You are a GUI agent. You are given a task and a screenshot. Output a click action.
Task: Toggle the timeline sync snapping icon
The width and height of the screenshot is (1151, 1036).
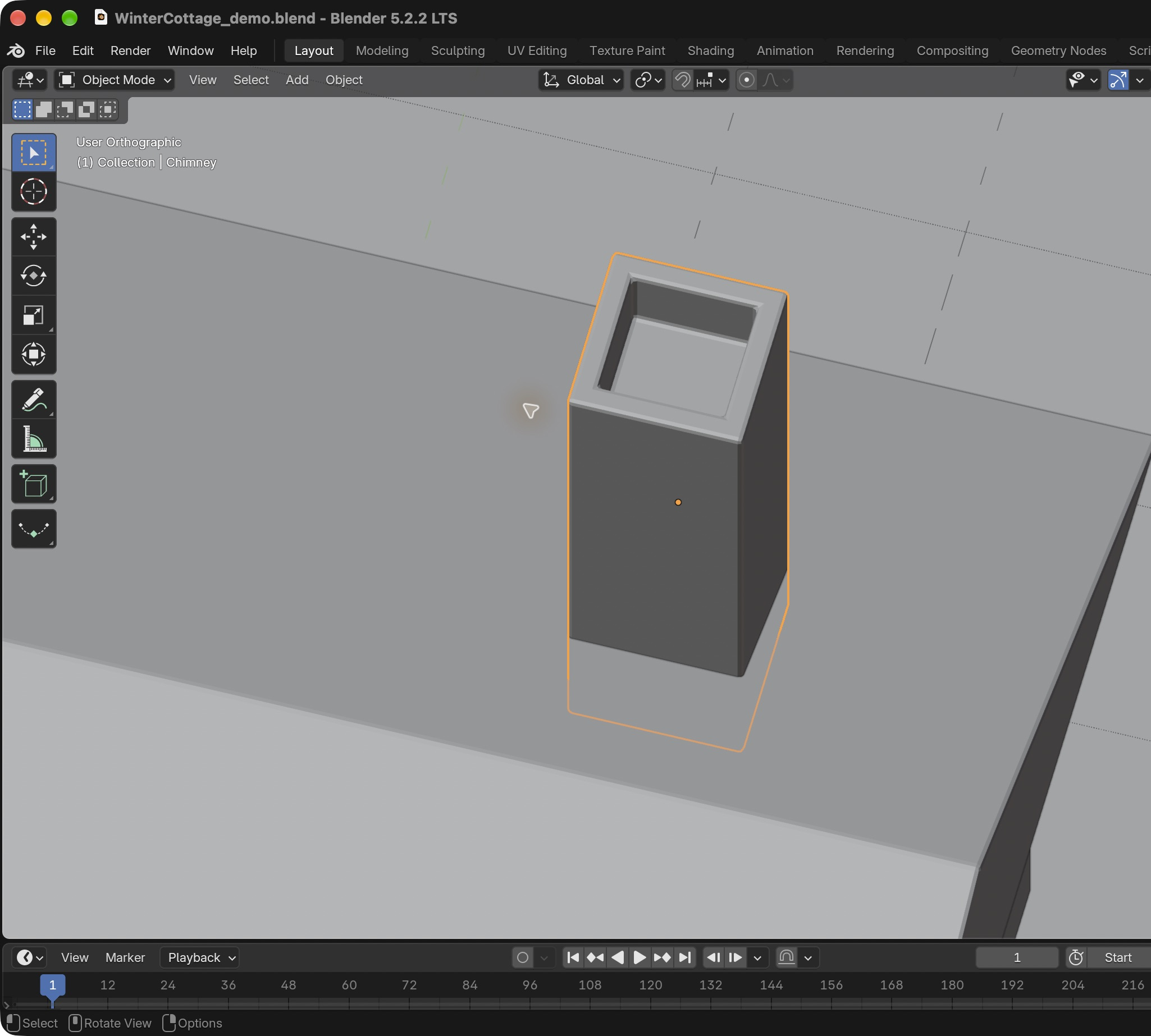tap(787, 957)
